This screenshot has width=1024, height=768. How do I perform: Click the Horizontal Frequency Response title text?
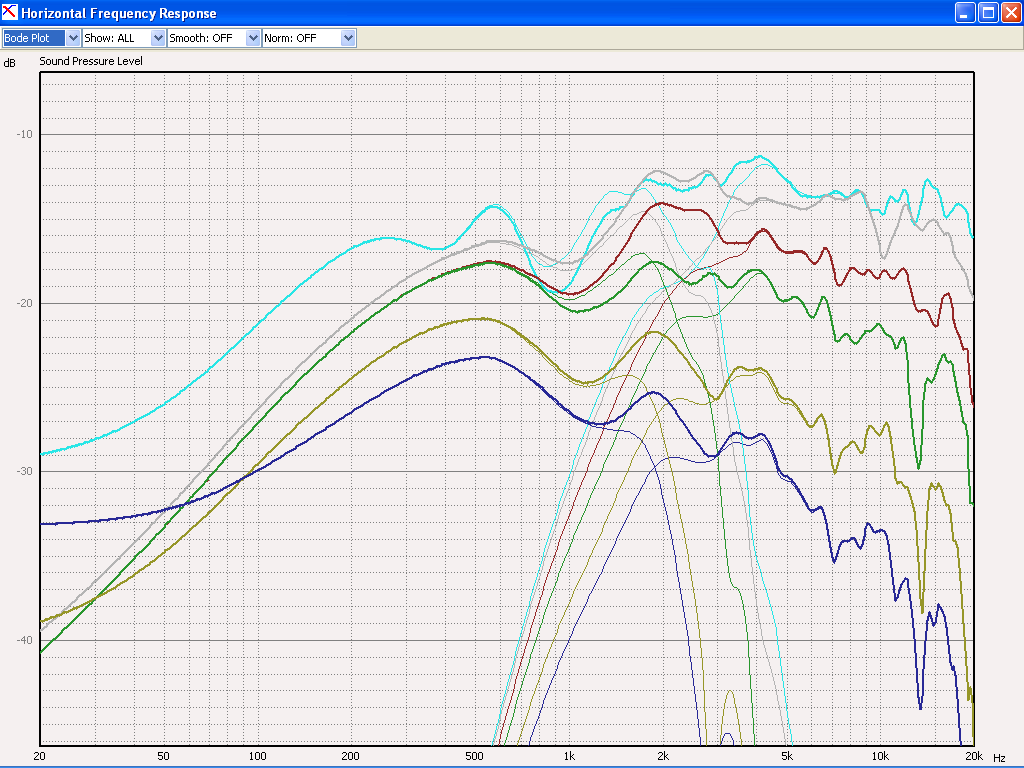pyautogui.click(x=119, y=13)
